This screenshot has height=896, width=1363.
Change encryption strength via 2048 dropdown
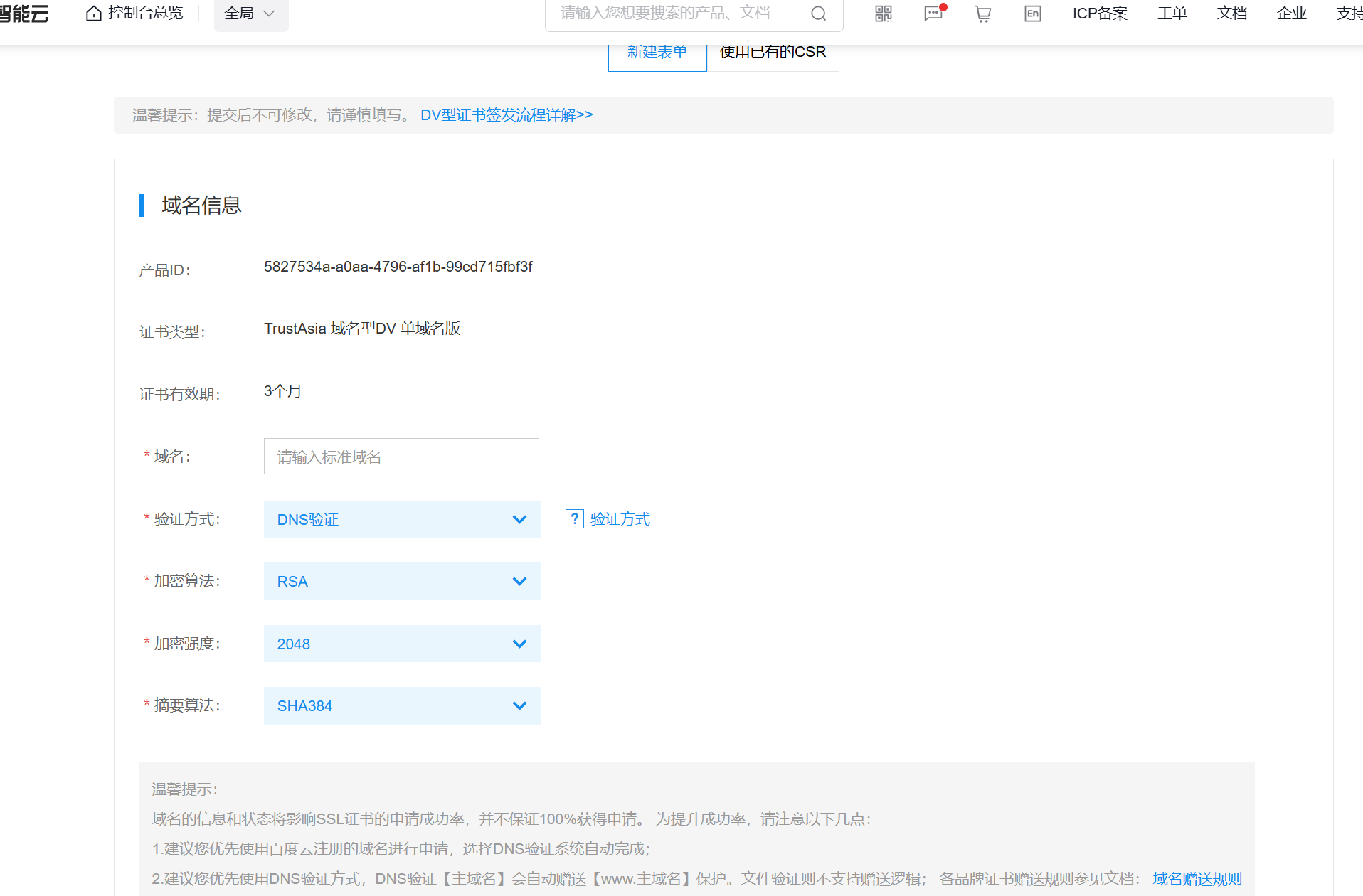tap(401, 643)
